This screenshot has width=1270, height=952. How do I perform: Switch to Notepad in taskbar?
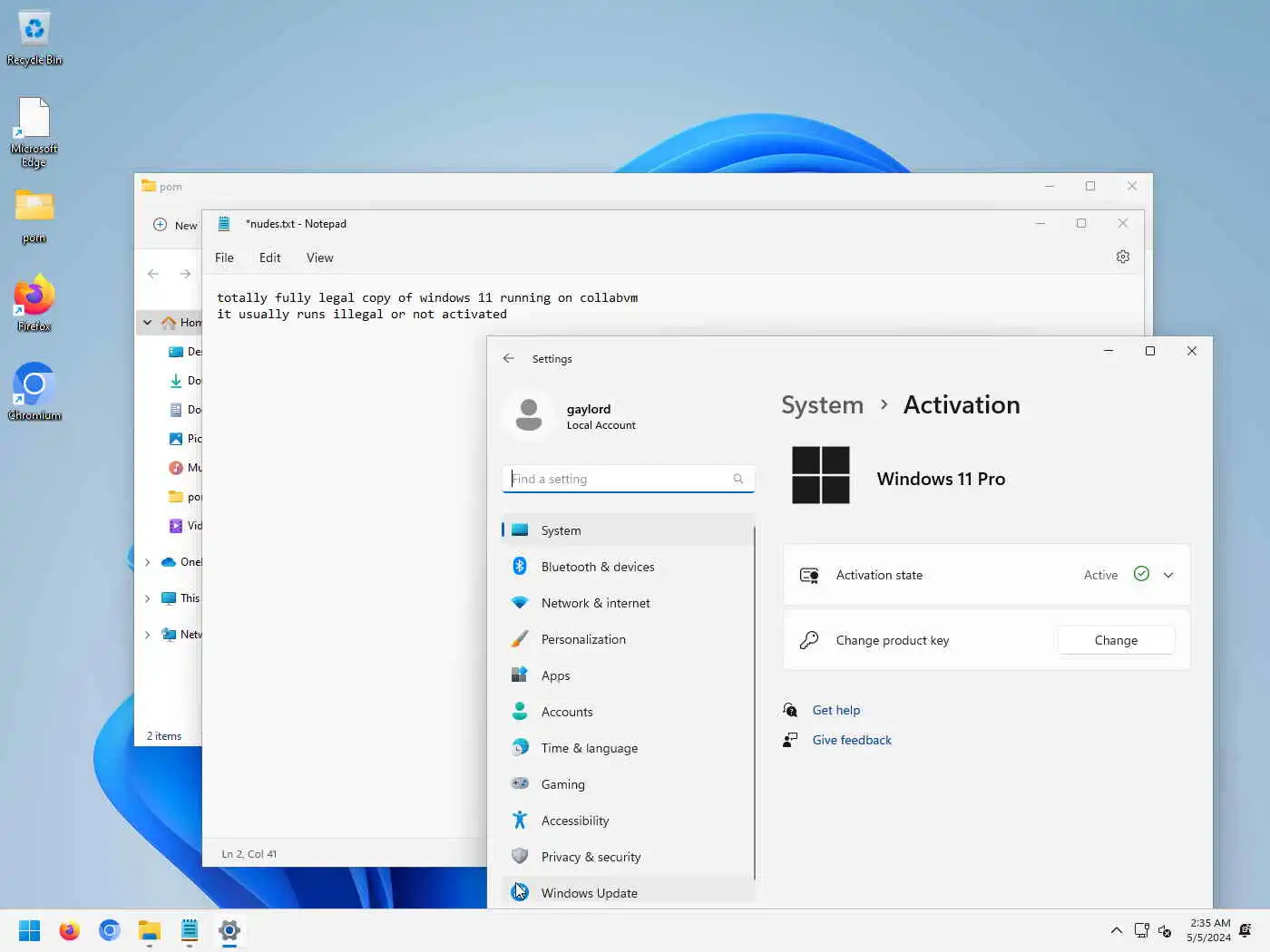click(x=189, y=930)
